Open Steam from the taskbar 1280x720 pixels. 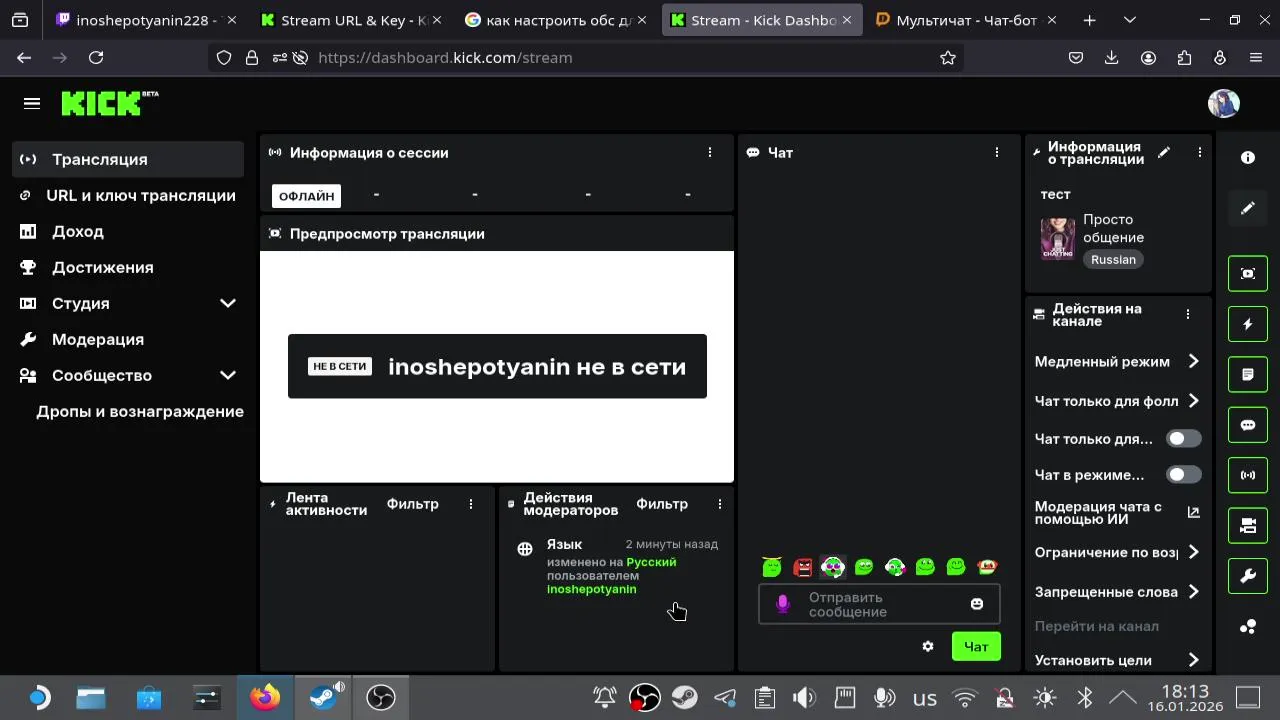323,697
